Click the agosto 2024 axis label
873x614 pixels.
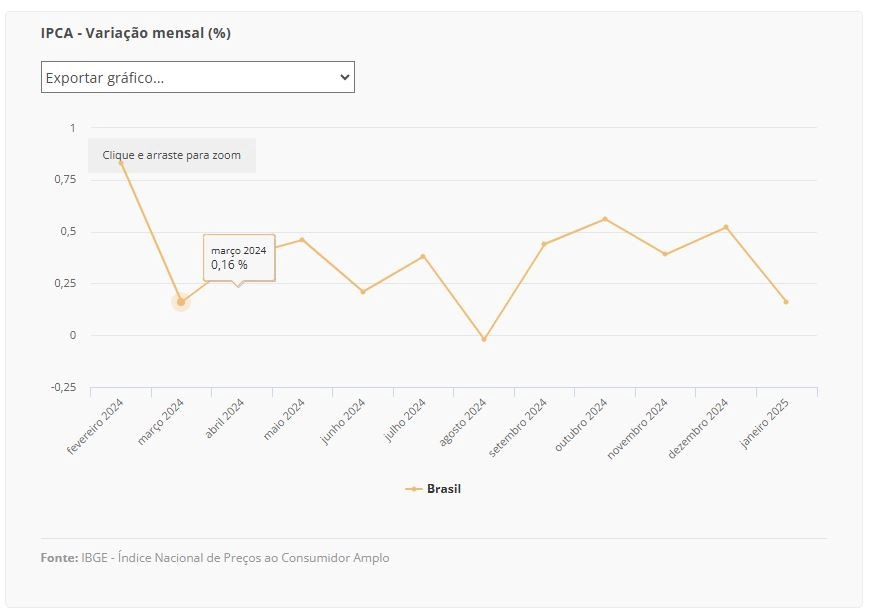(463, 422)
